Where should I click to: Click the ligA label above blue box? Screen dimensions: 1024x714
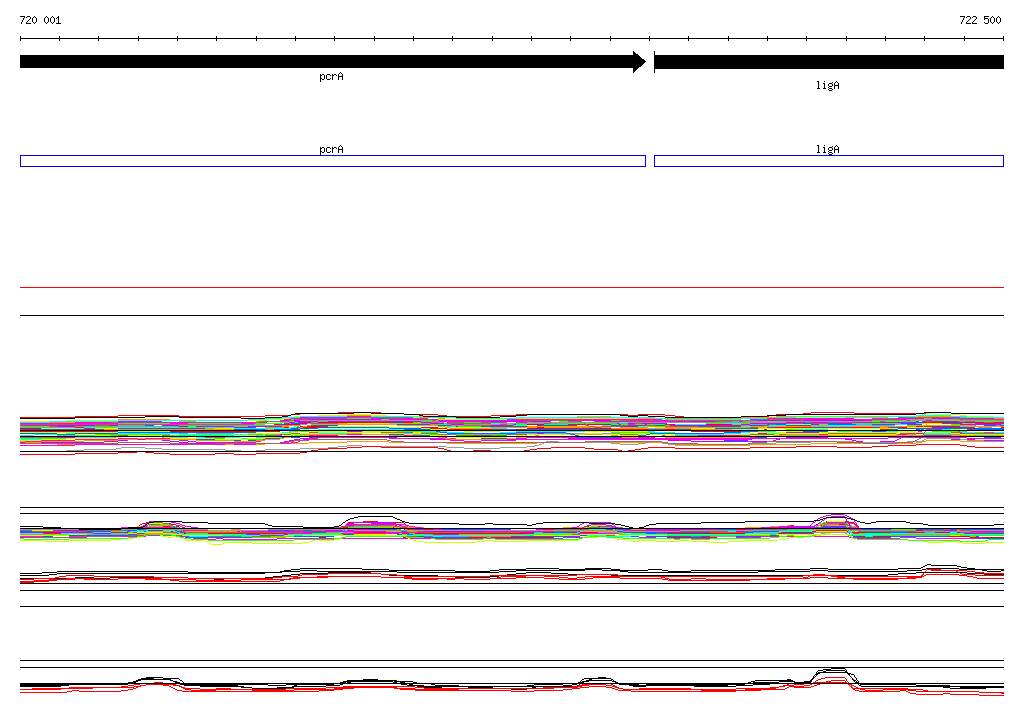point(827,149)
